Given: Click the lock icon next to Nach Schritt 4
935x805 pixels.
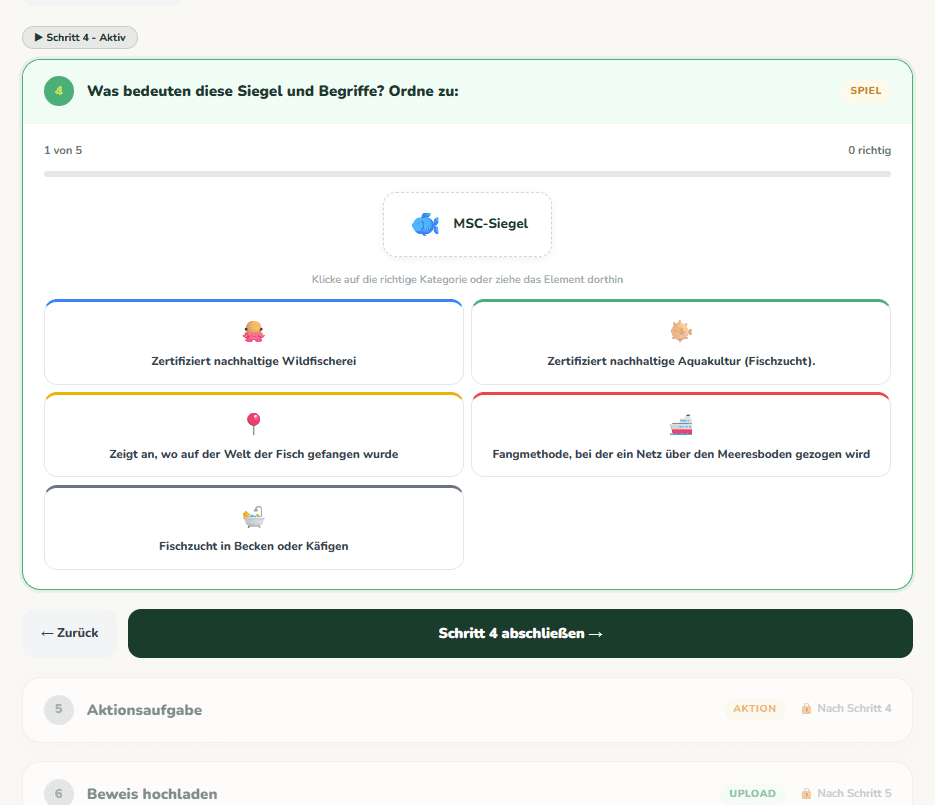Looking at the screenshot, I should 806,708.
